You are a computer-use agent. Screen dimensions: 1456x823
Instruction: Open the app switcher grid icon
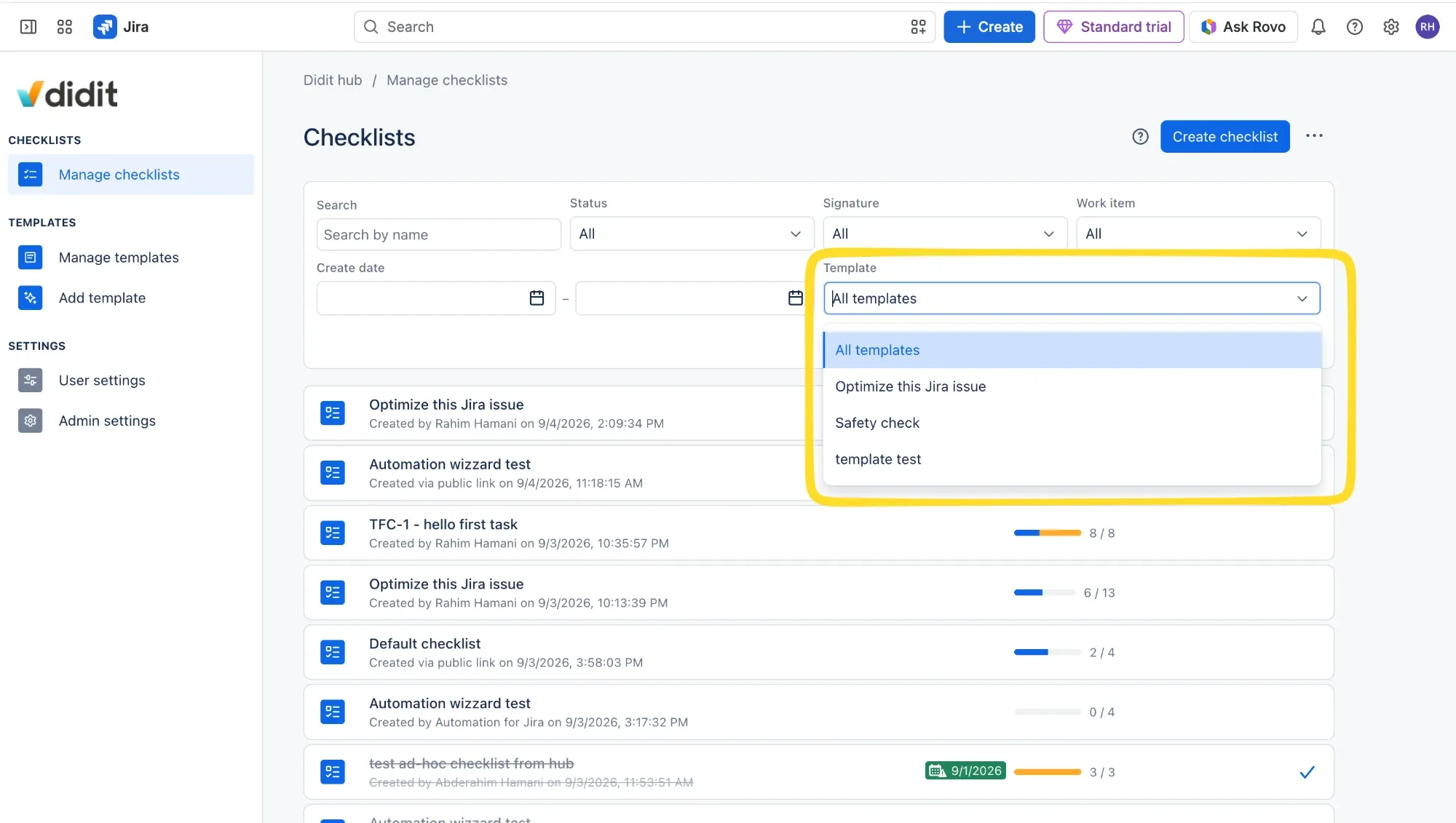[65, 27]
